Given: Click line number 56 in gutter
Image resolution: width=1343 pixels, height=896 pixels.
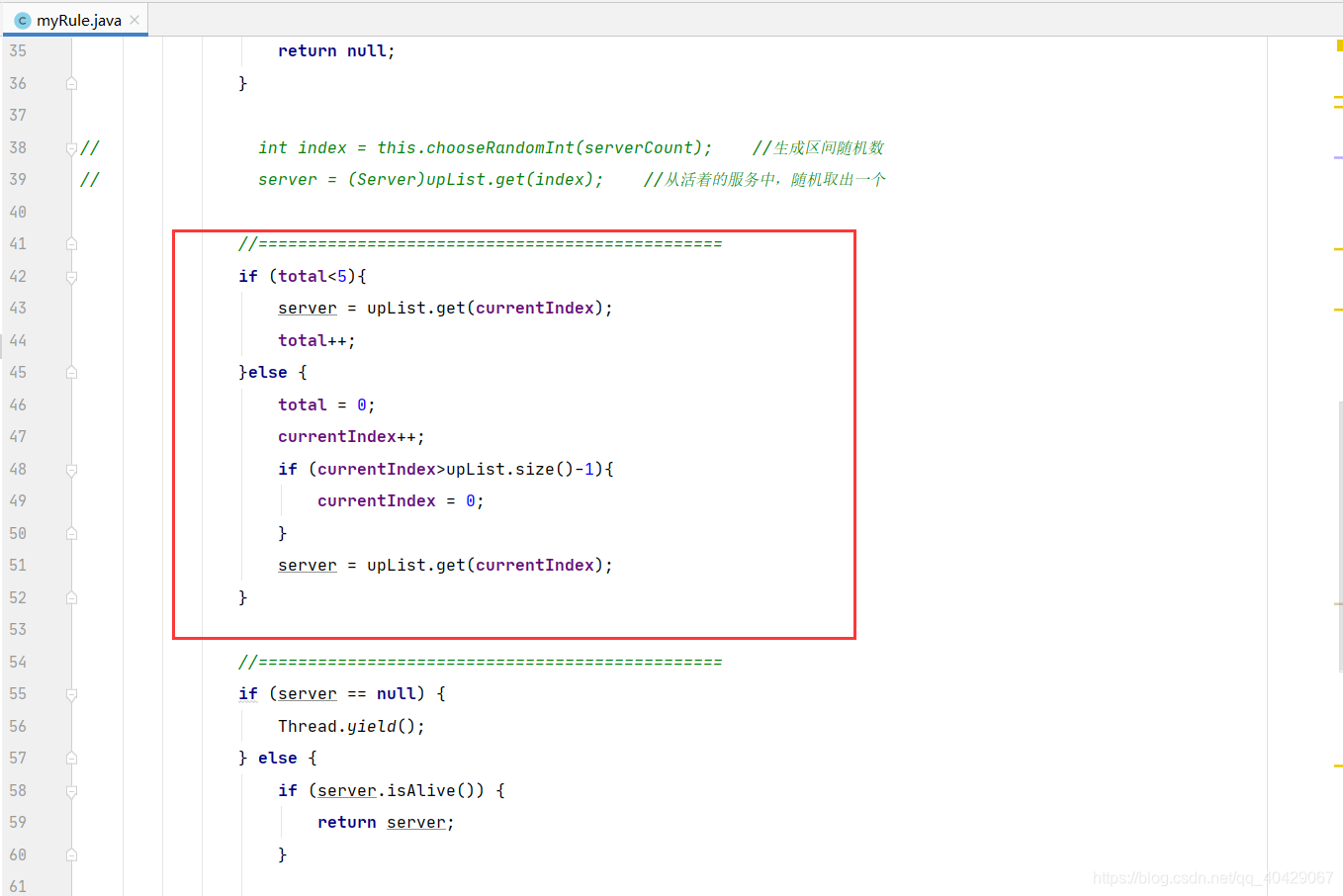Looking at the screenshot, I should tap(18, 726).
